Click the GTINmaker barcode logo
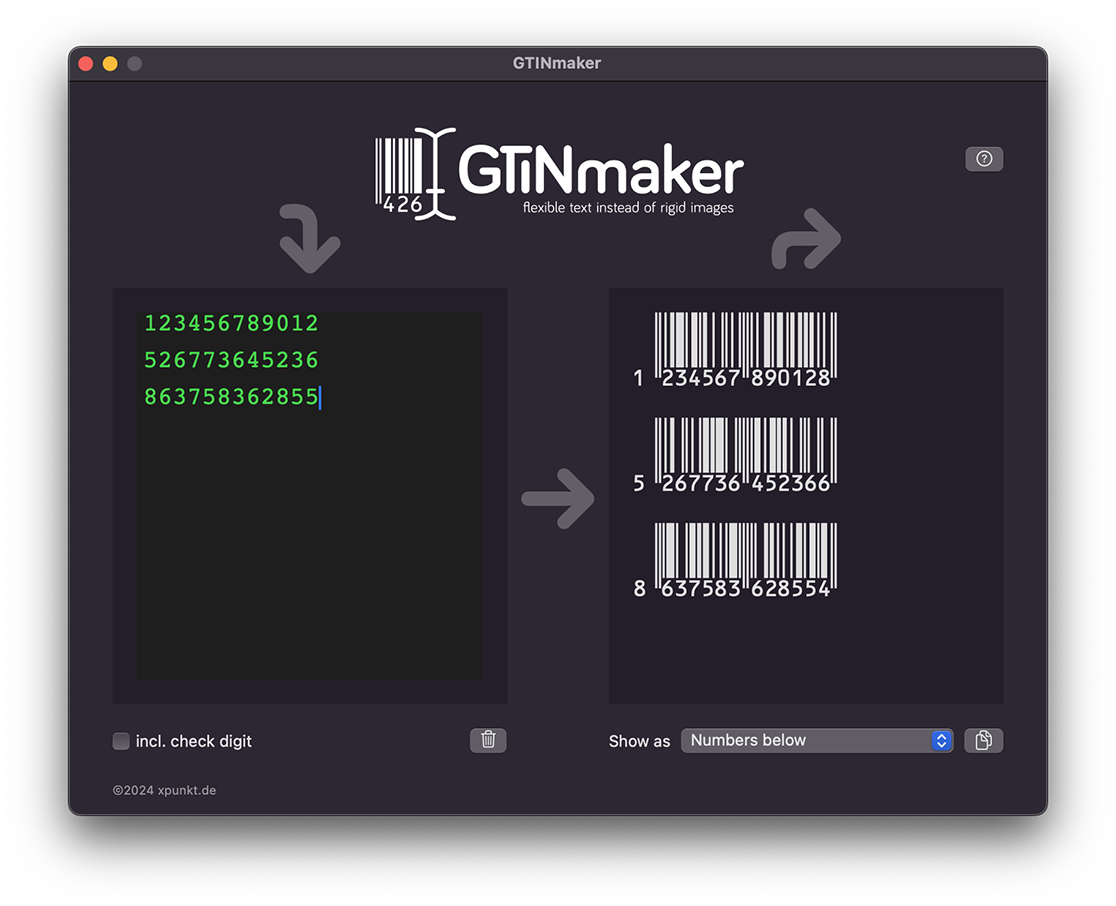The image size is (1116, 906). pos(415,170)
